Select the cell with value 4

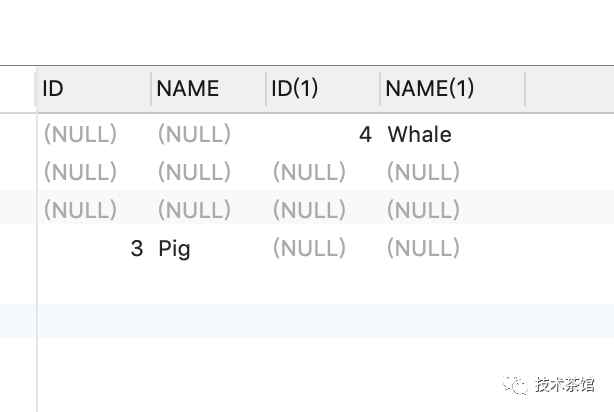point(365,134)
